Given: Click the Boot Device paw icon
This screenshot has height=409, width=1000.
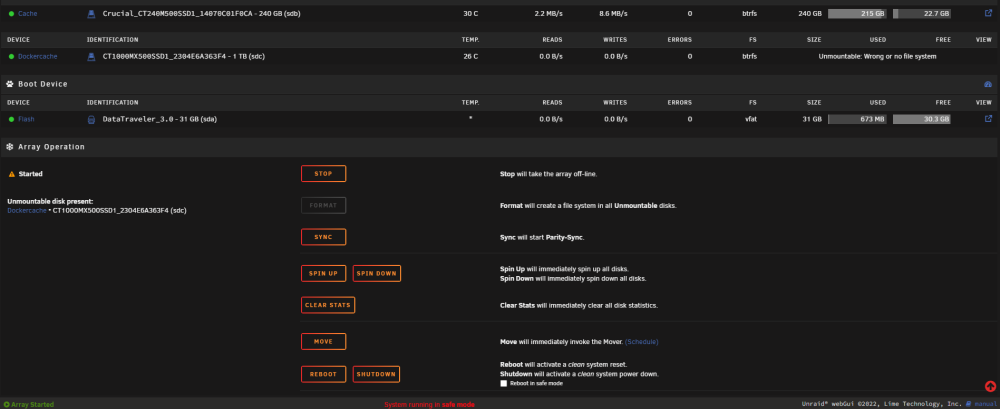Looking at the screenshot, I should click(10, 84).
